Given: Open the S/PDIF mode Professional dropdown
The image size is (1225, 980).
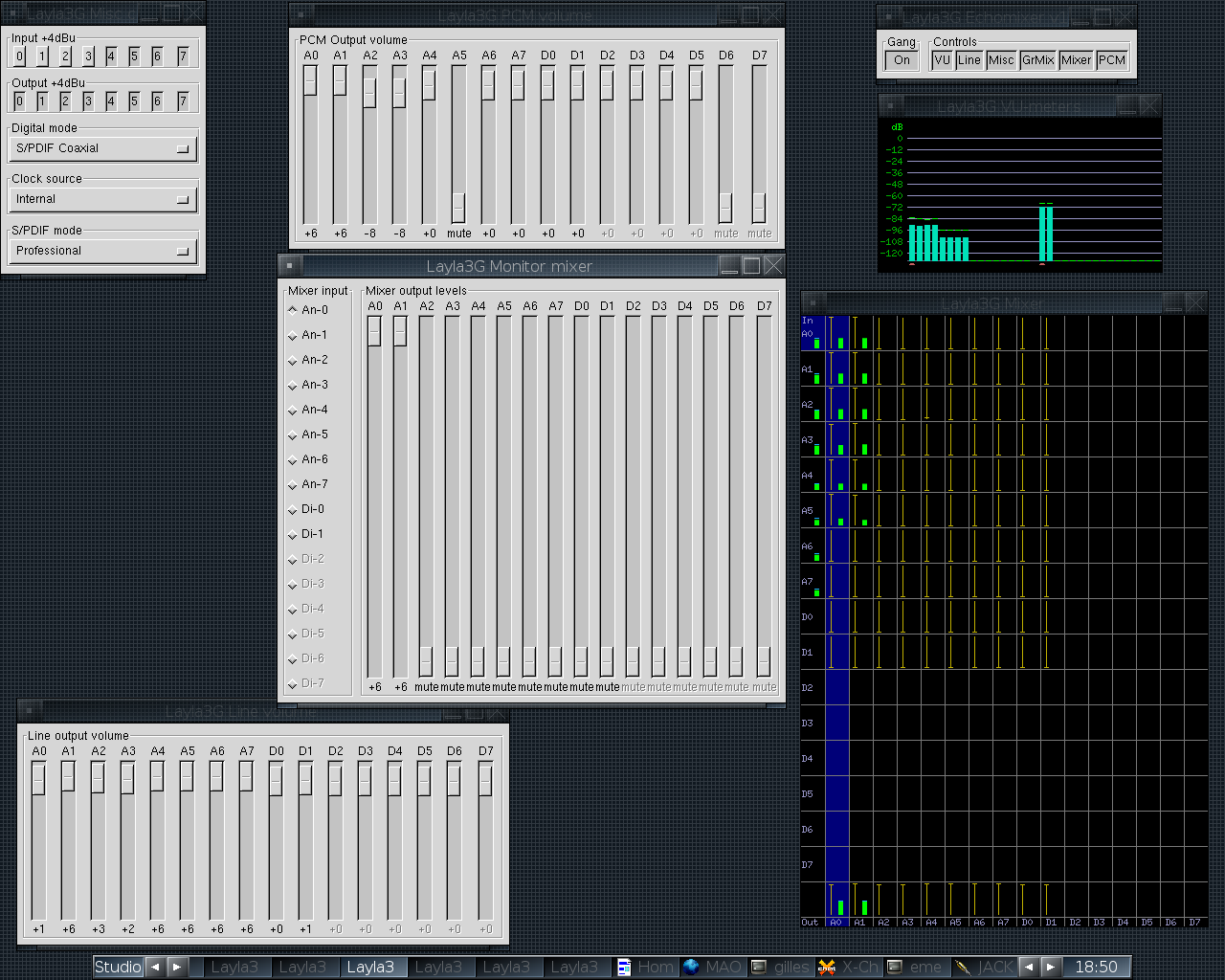Looking at the screenshot, I should coord(102,251).
